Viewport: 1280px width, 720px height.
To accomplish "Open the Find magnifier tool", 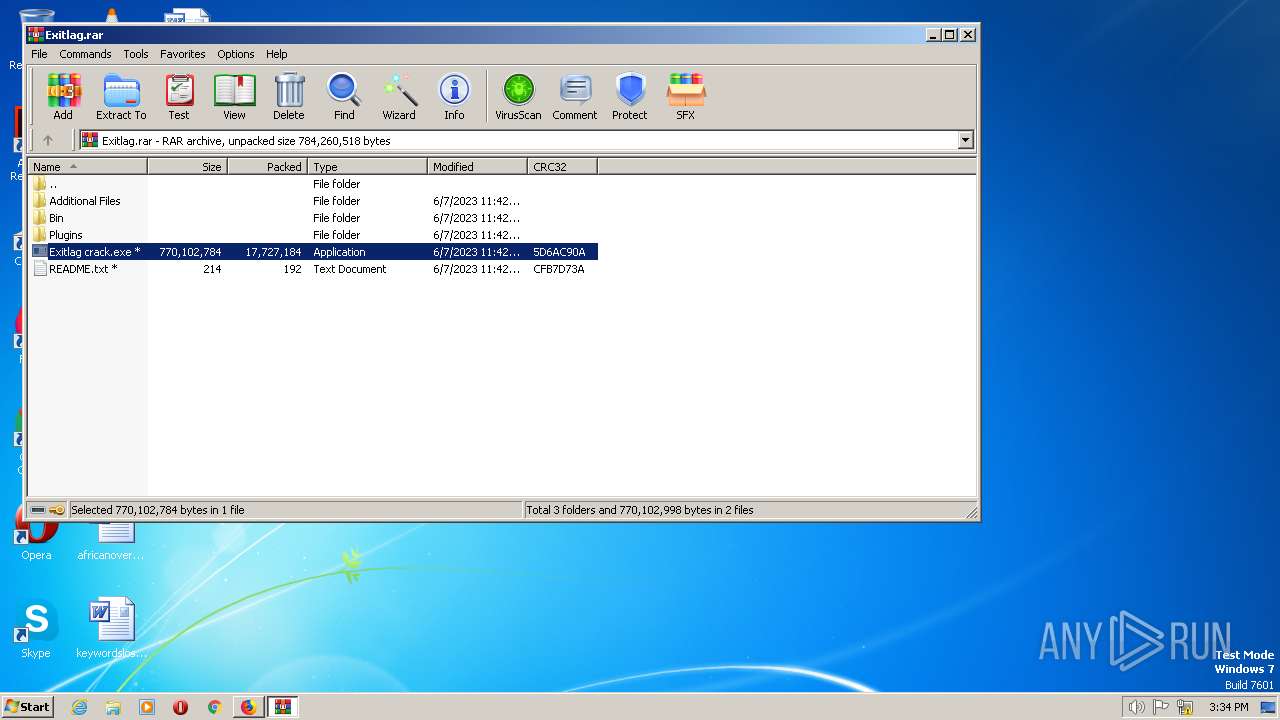I will pyautogui.click(x=344, y=97).
